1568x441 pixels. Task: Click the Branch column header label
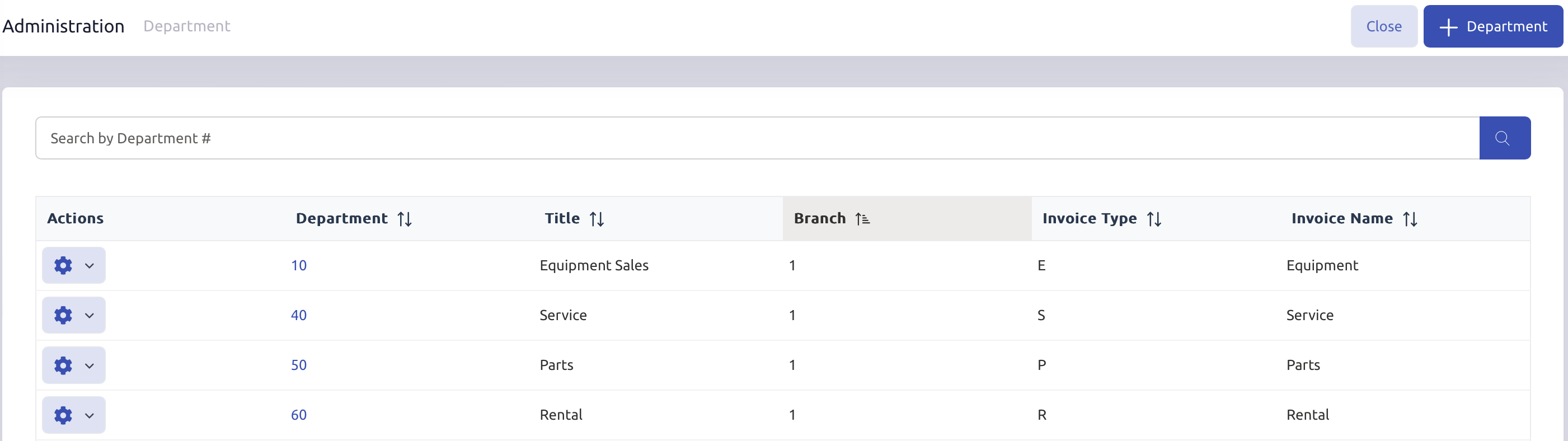[819, 219]
